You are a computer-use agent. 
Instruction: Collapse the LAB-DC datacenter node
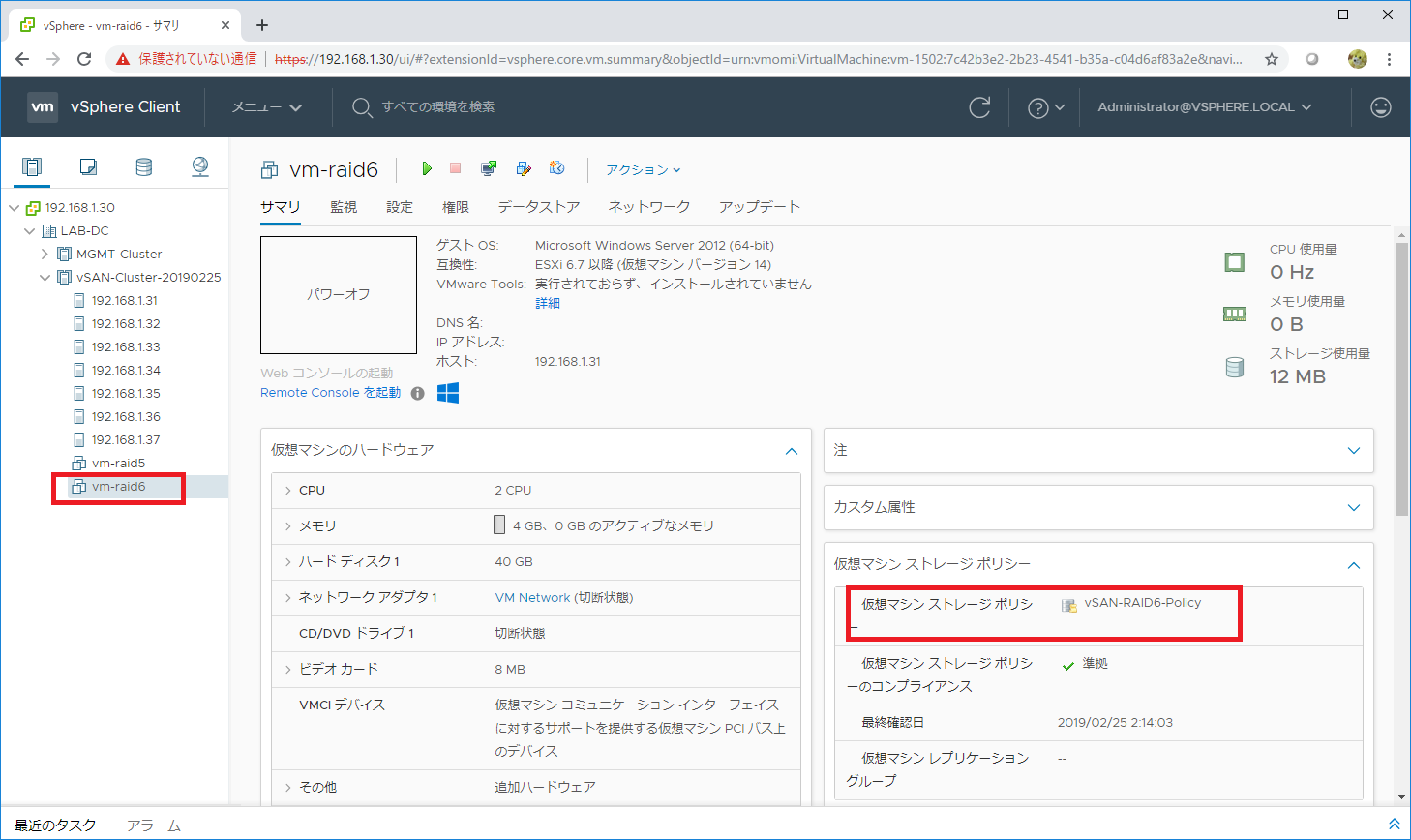30,231
